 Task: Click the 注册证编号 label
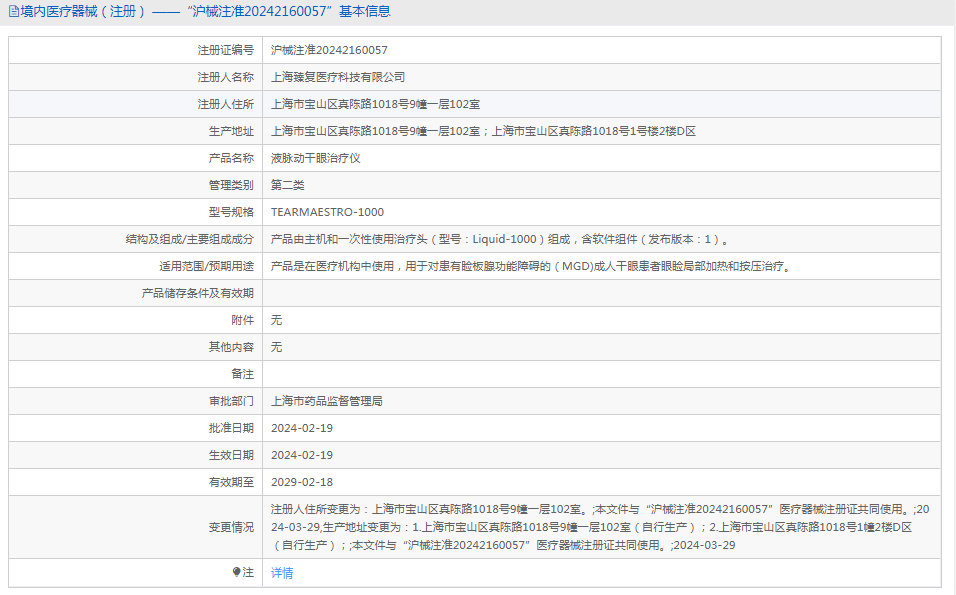pos(226,50)
